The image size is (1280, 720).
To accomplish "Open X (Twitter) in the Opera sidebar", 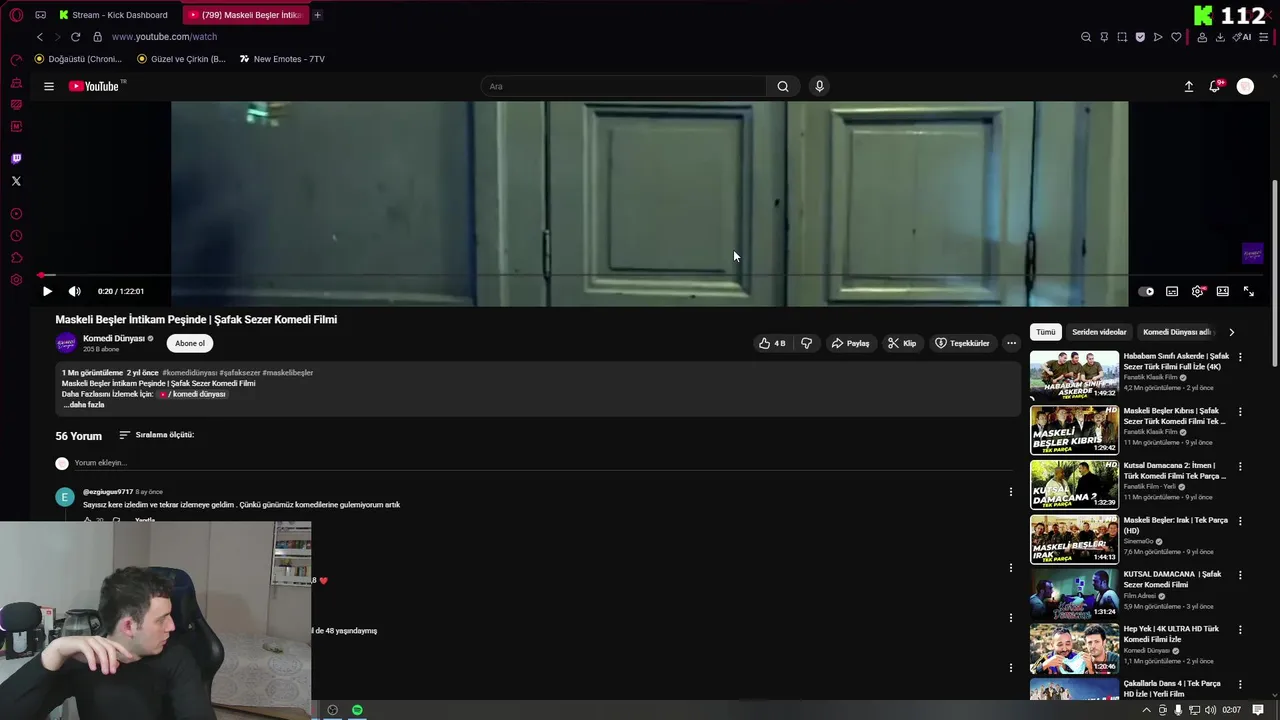I will click(x=16, y=181).
